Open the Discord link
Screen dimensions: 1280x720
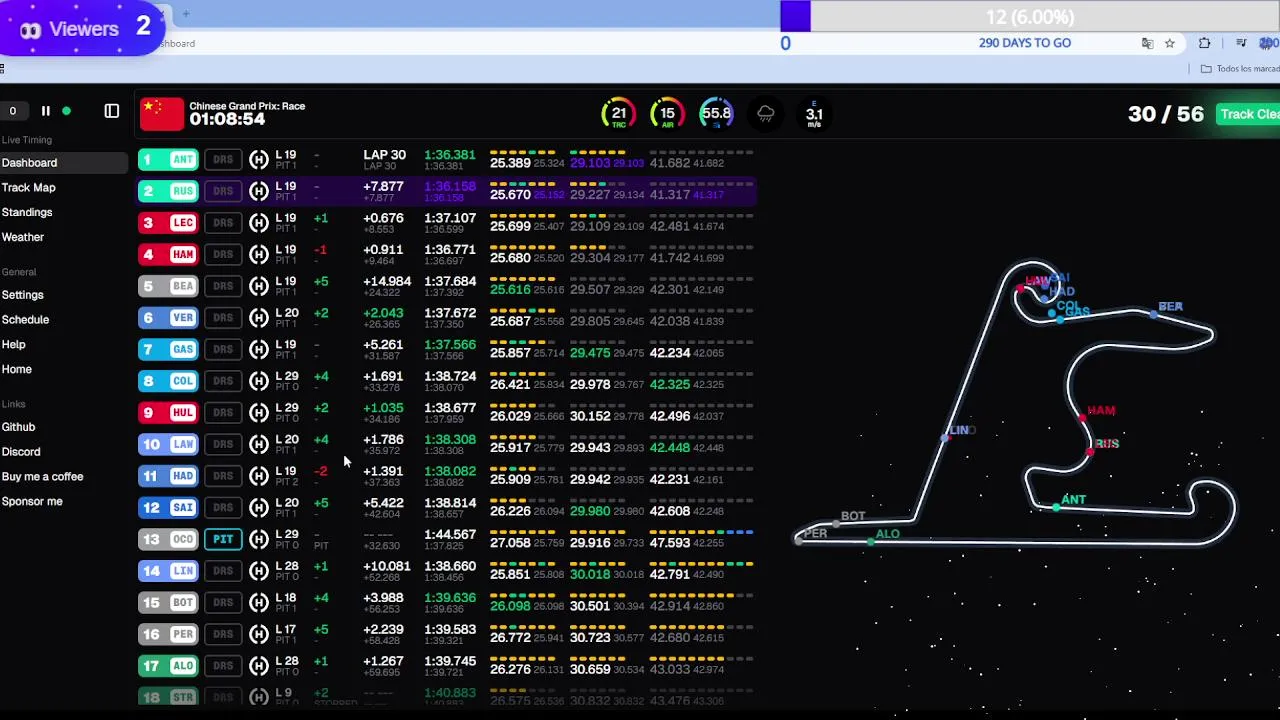tap(21, 452)
